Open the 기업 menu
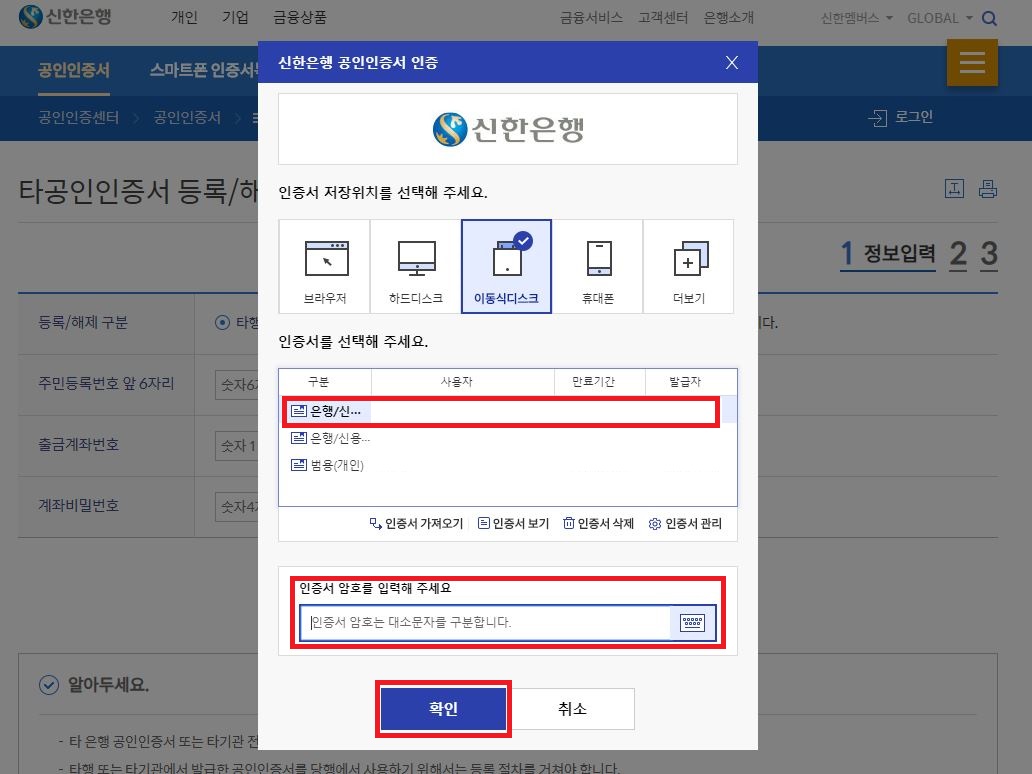The height and width of the screenshot is (774, 1032). [235, 17]
